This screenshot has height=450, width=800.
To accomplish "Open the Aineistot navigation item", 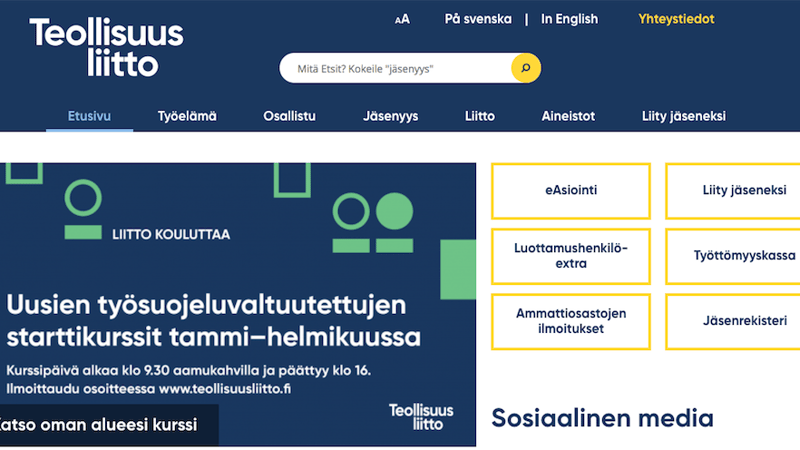I will tap(568, 116).
